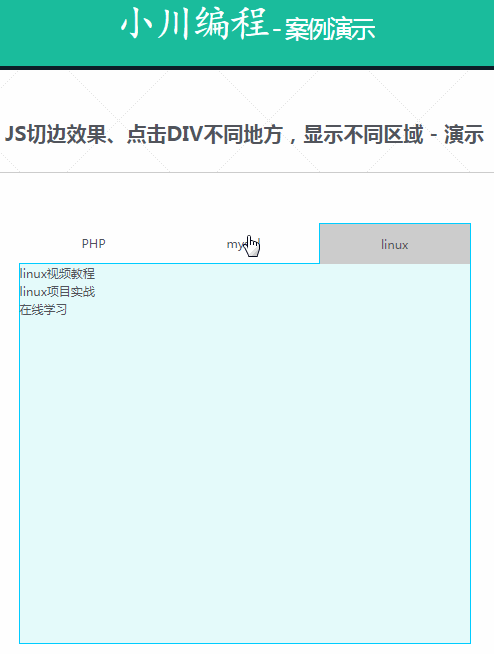
Task: Click the 案例演示 header subtitle
Action: click(x=330, y=29)
